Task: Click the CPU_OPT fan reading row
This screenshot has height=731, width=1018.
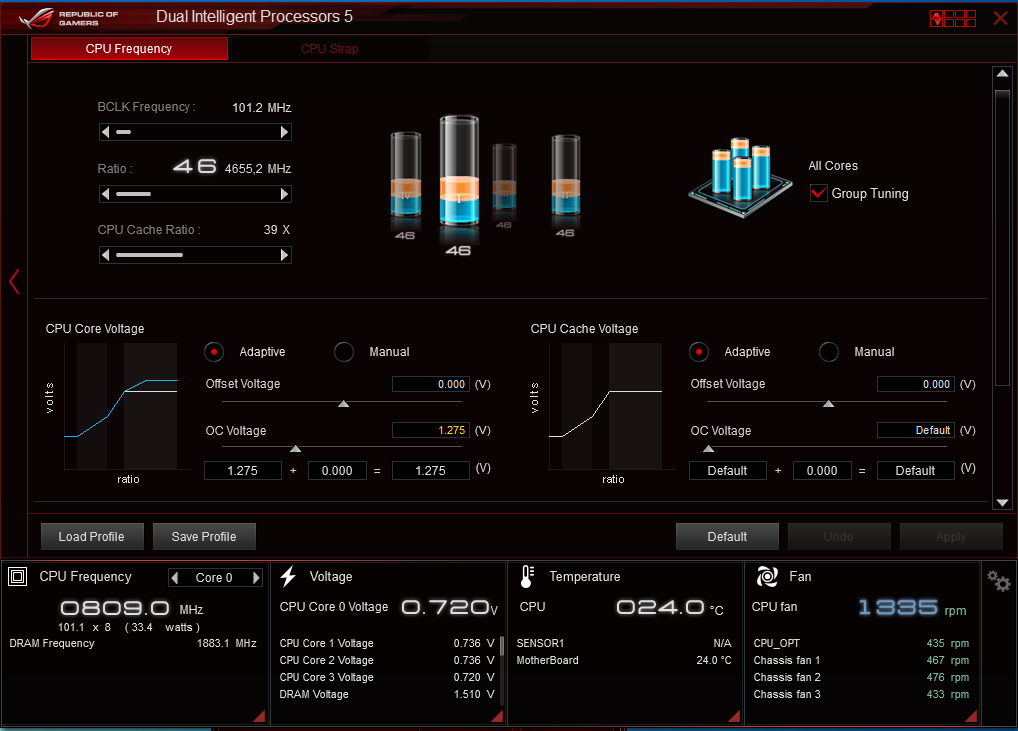Action: tap(861, 643)
